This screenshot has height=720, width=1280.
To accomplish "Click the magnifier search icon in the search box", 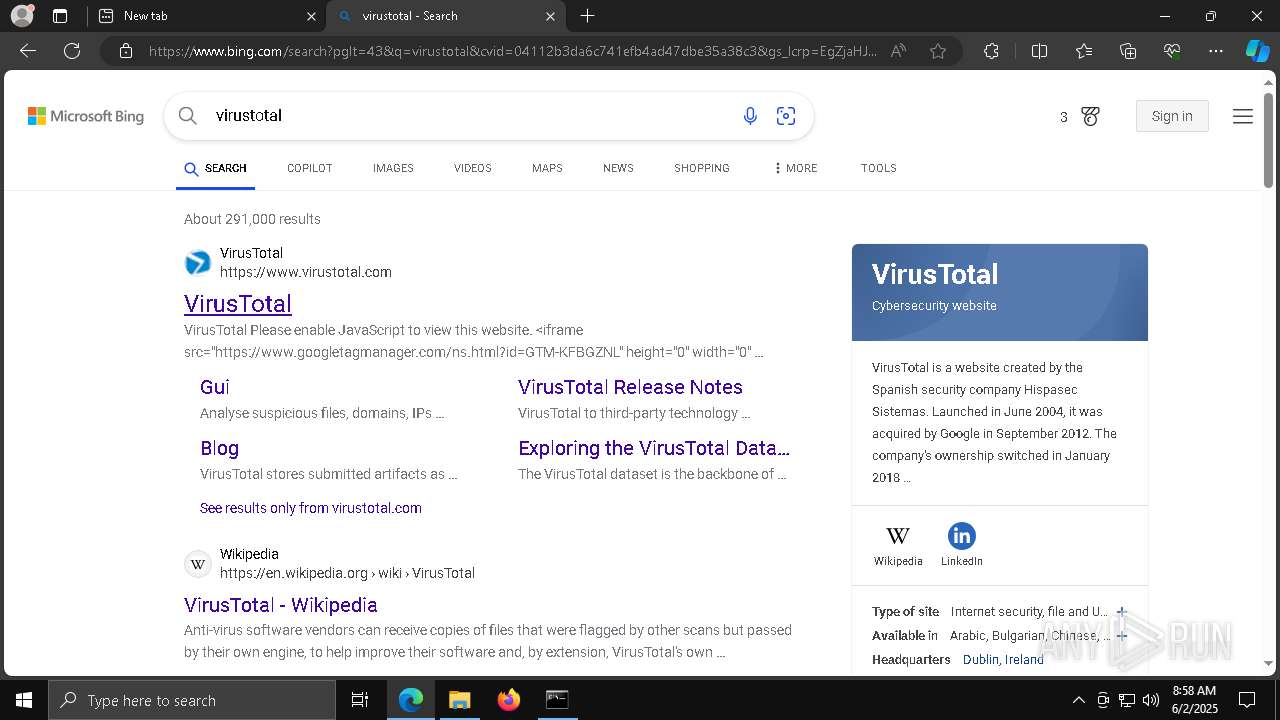I will [187, 116].
